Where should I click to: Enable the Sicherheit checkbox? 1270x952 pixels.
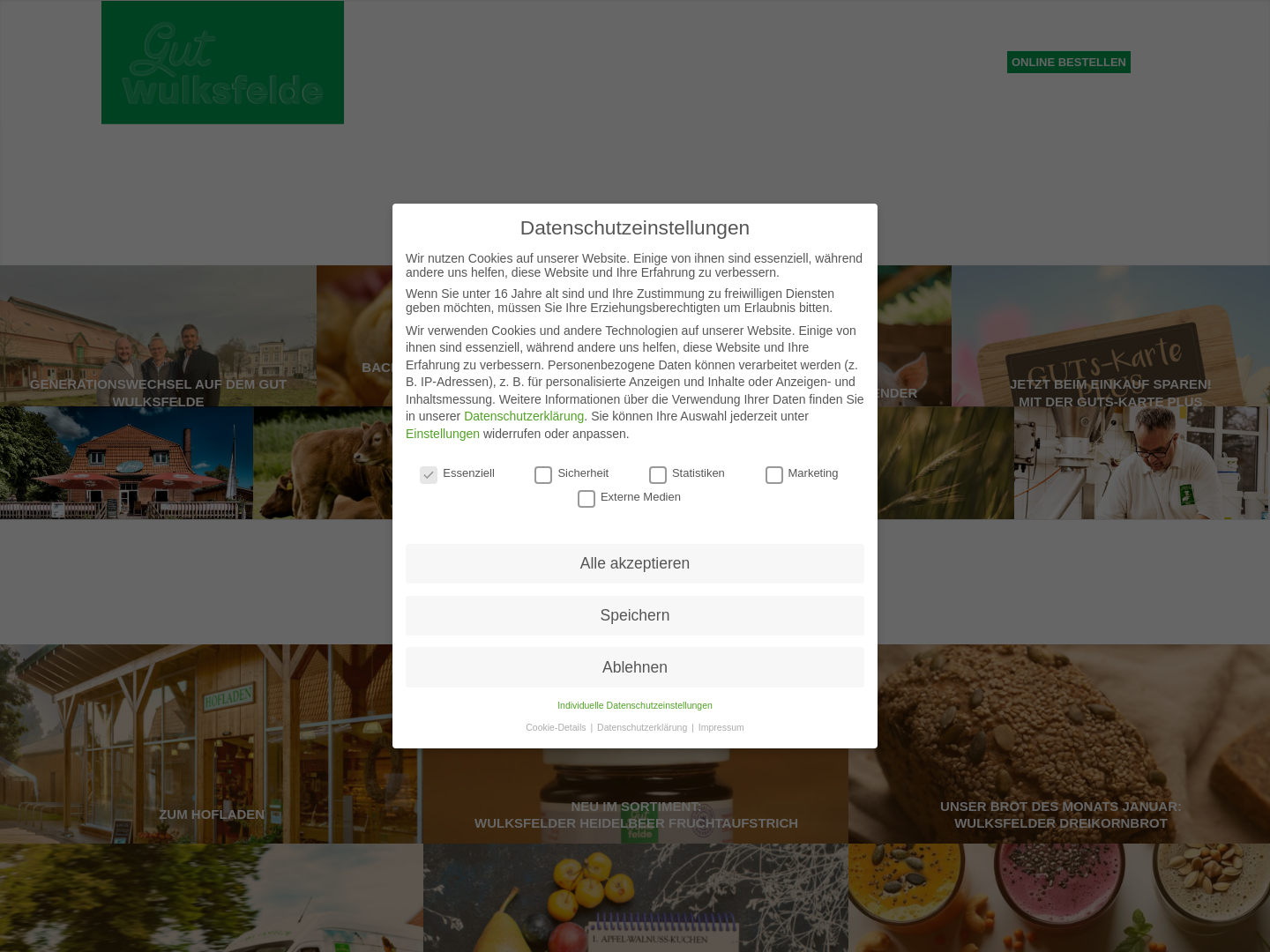[x=543, y=475]
